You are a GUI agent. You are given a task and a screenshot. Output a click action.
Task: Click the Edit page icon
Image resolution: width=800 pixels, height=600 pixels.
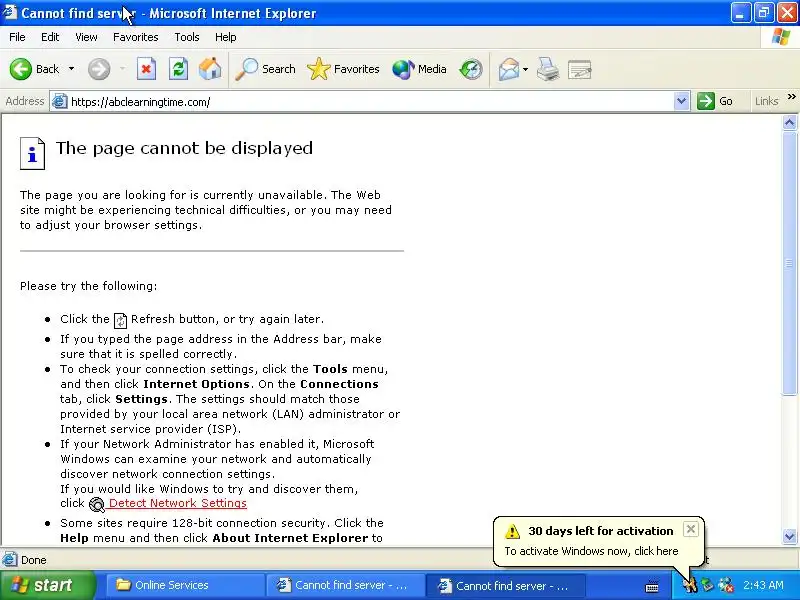(580, 69)
